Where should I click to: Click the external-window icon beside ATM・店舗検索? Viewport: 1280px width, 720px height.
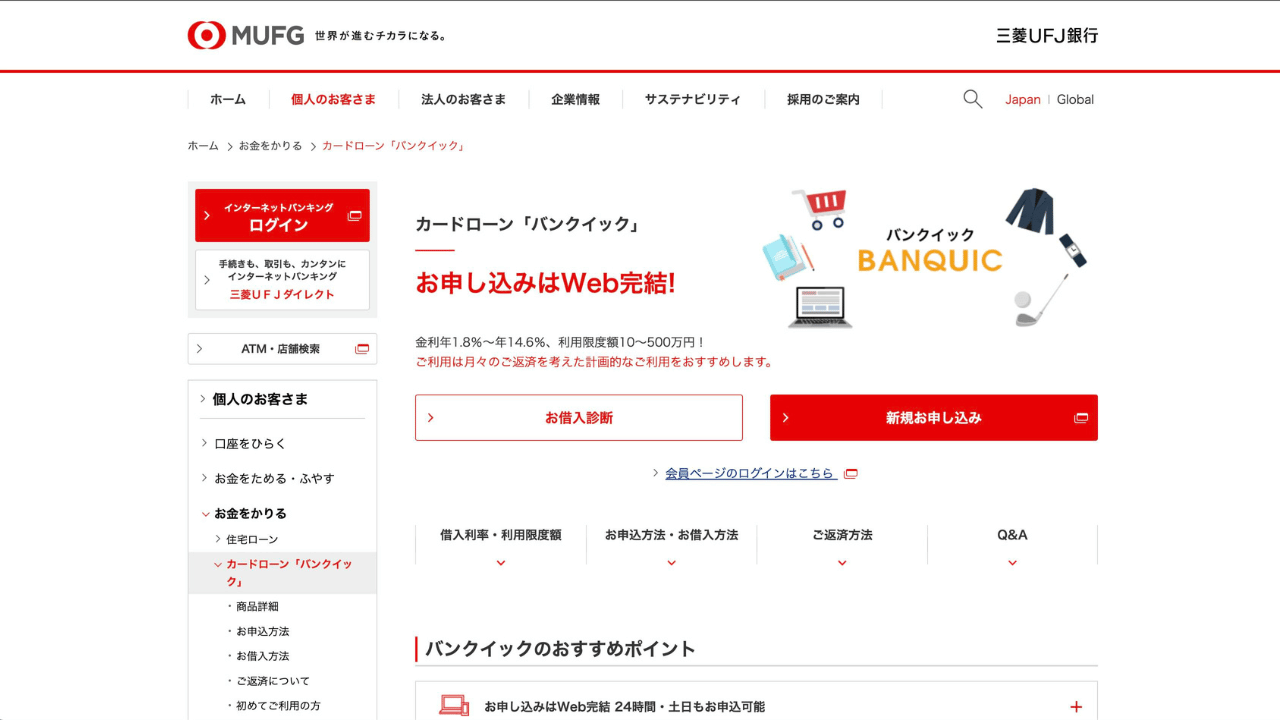pos(362,349)
